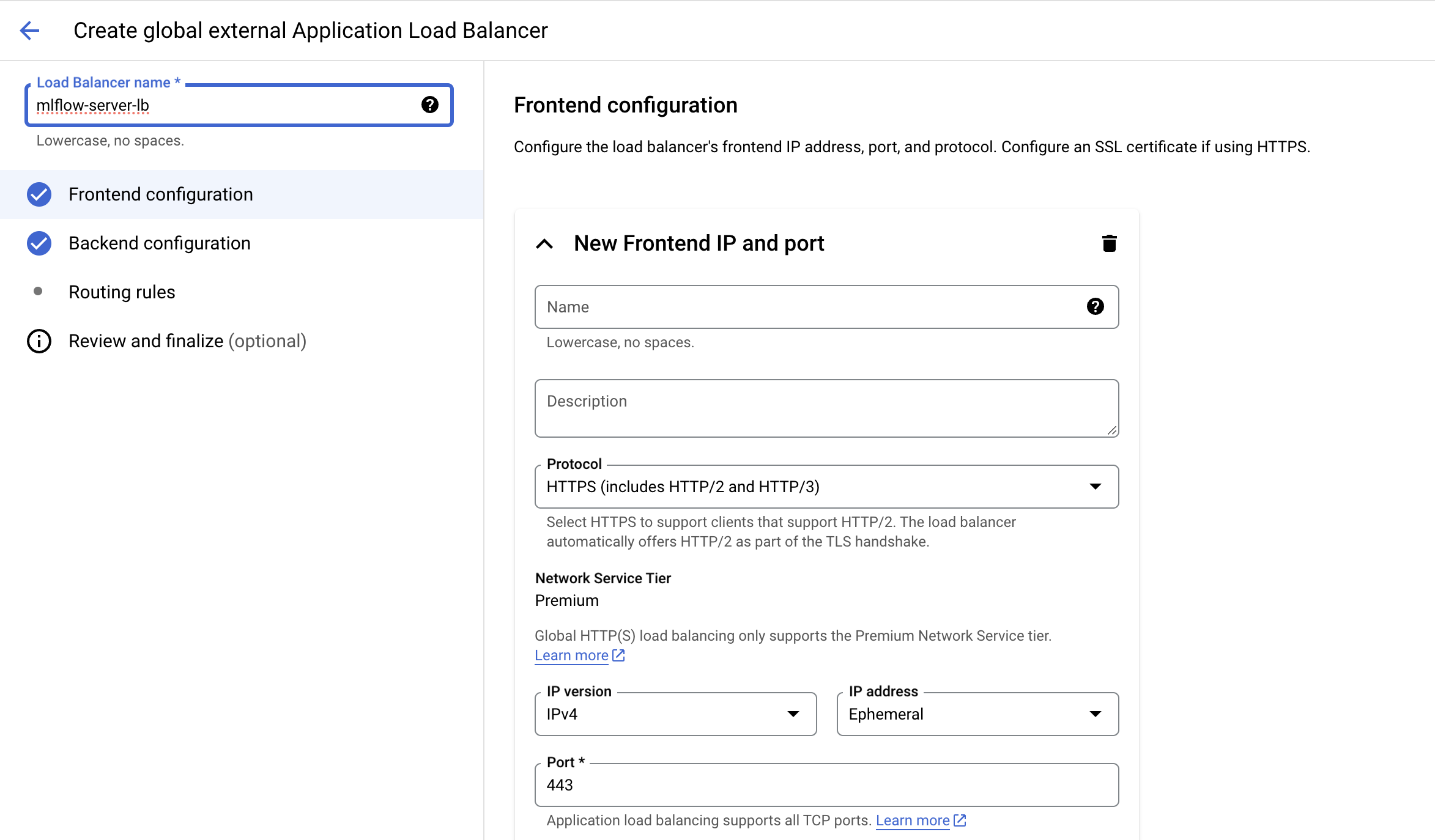Screen dimensions: 1435x840
Task: Open the Protocol dropdown
Action: click(826, 487)
